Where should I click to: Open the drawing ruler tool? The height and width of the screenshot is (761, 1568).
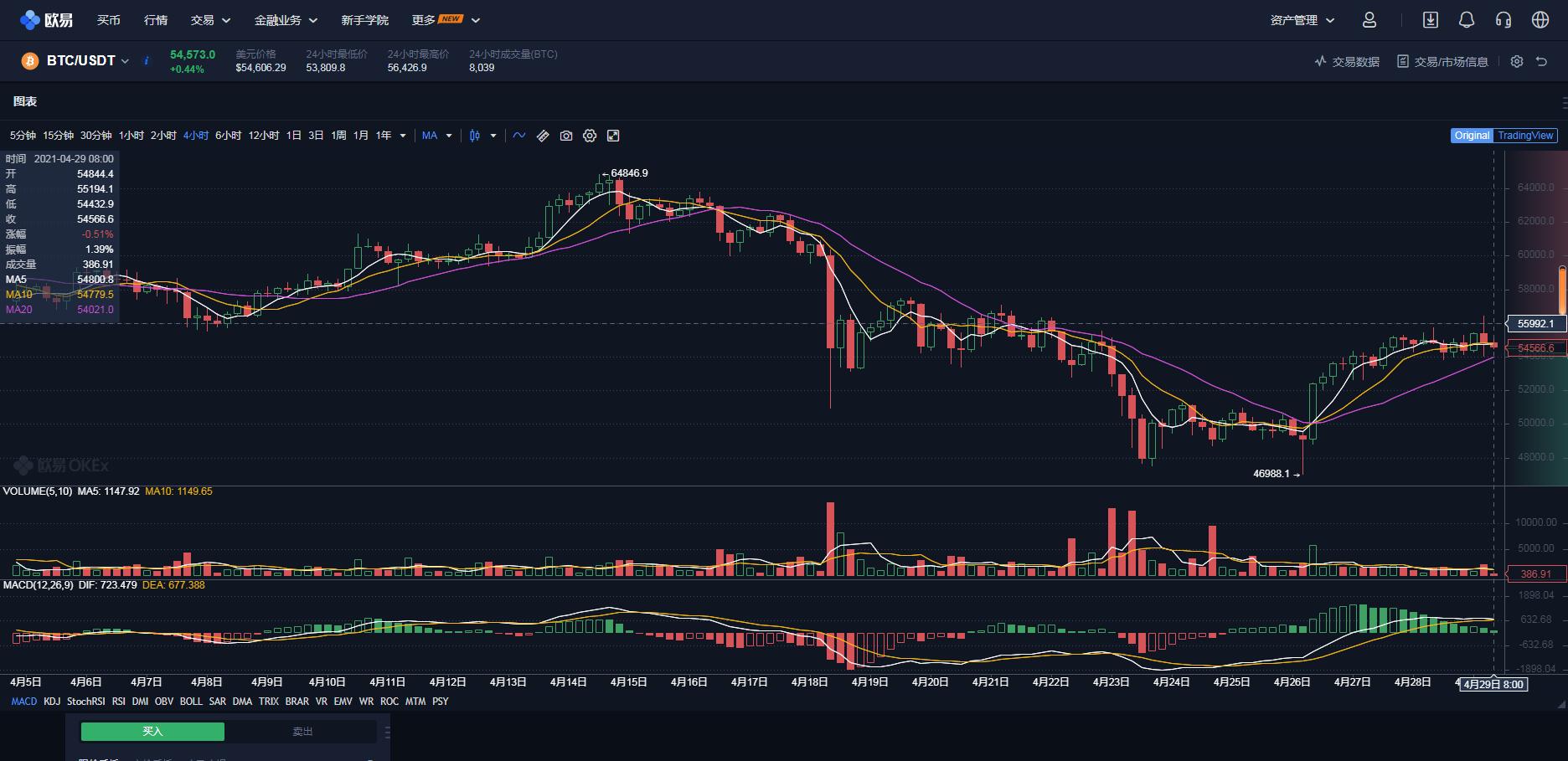click(543, 136)
